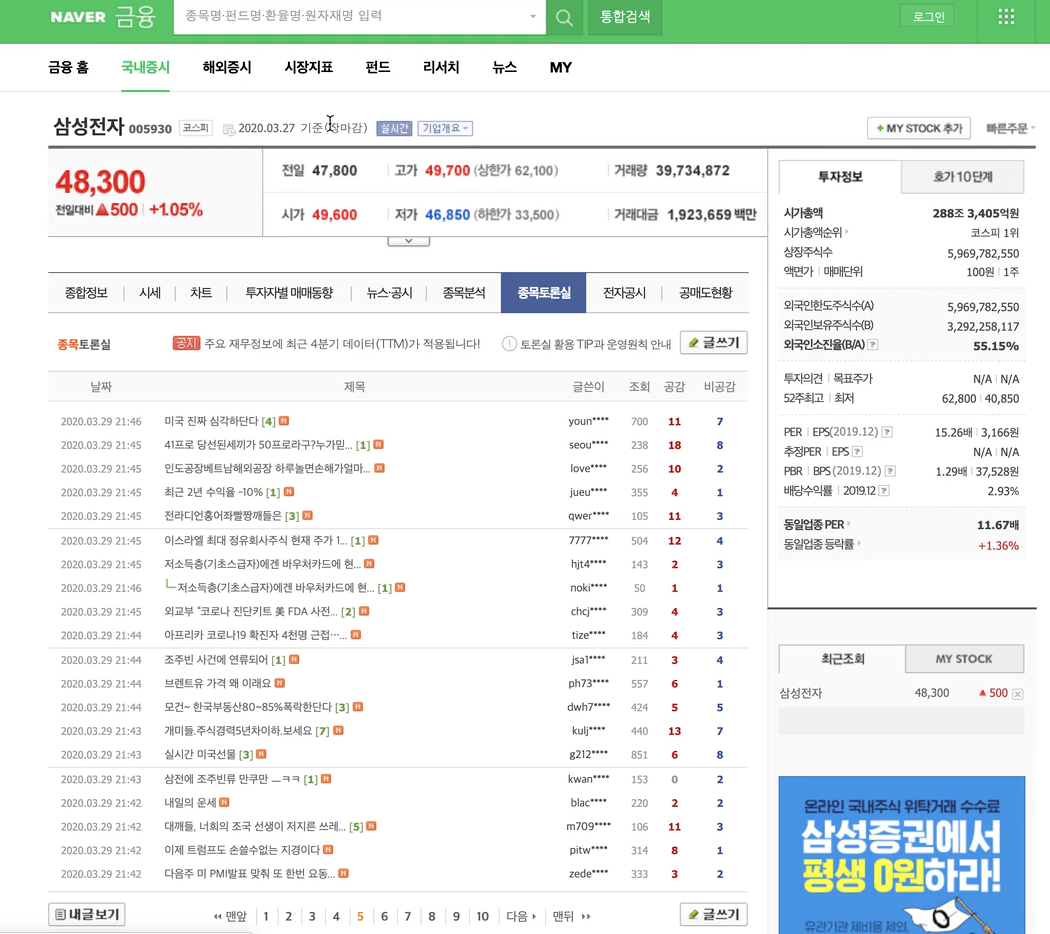
Task: Switch to the 투자자별 매매동향 tab
Action: (x=289, y=293)
